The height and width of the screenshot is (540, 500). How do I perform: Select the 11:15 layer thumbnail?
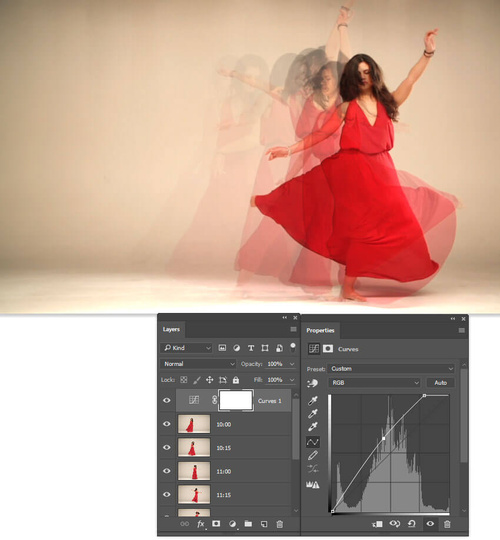[194, 494]
